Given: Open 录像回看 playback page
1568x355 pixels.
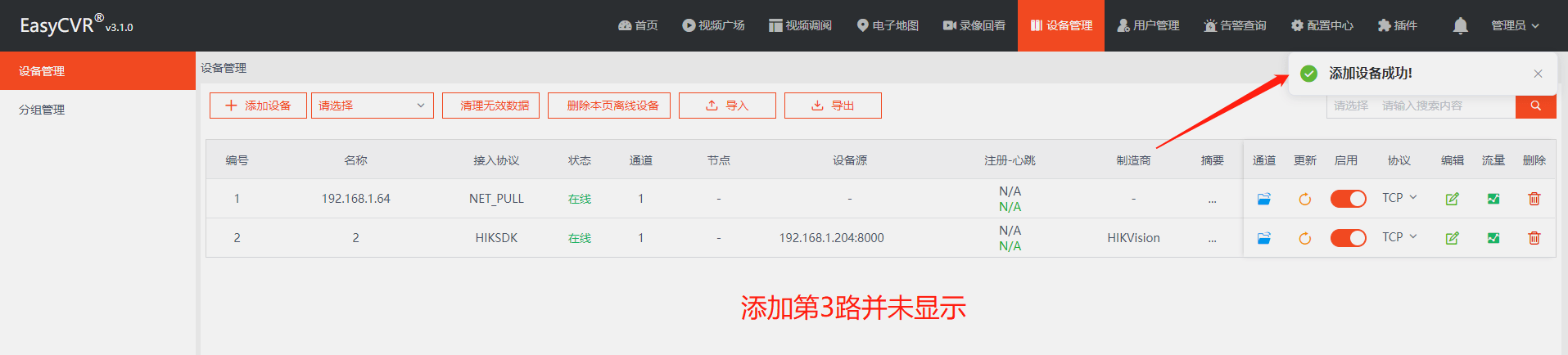Looking at the screenshot, I should click(x=974, y=25).
